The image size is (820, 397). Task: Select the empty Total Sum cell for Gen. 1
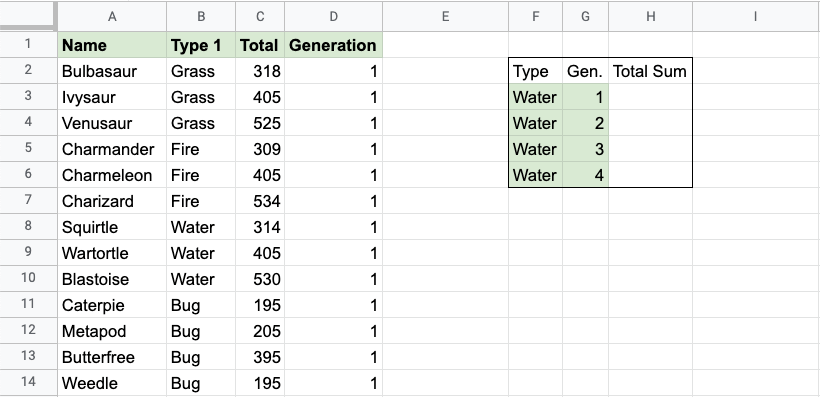[x=651, y=97]
